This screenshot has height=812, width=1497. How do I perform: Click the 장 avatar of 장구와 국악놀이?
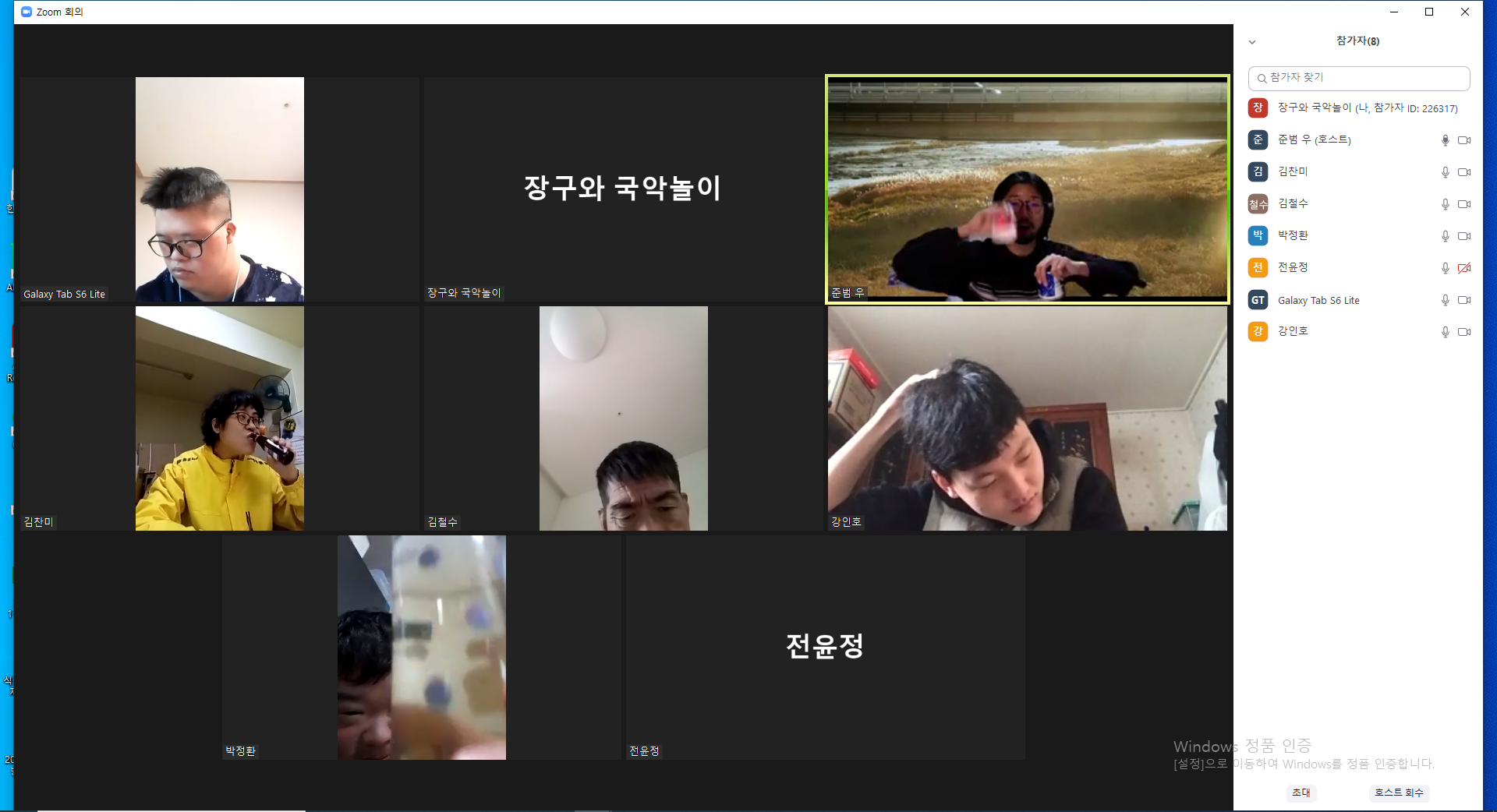(x=1258, y=108)
